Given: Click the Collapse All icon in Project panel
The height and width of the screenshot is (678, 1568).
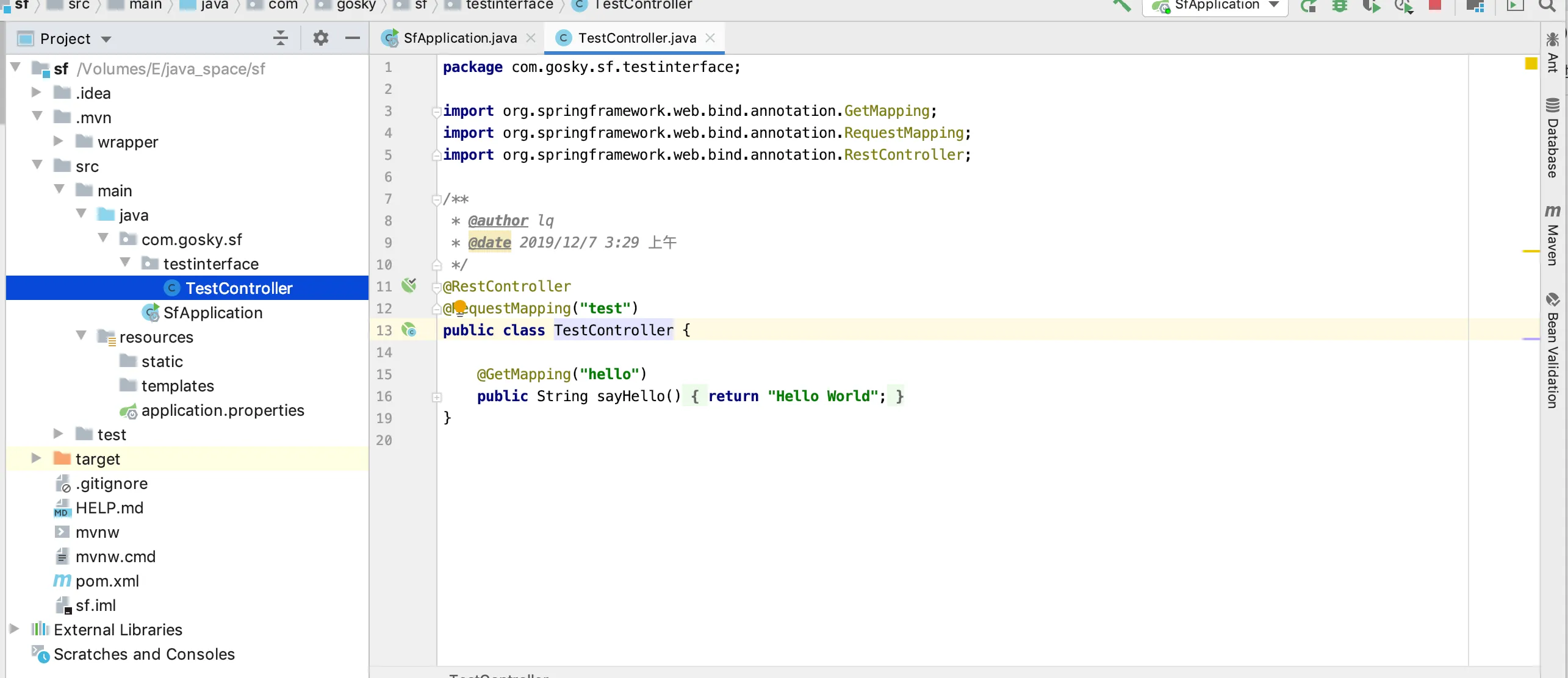Looking at the screenshot, I should 280,38.
